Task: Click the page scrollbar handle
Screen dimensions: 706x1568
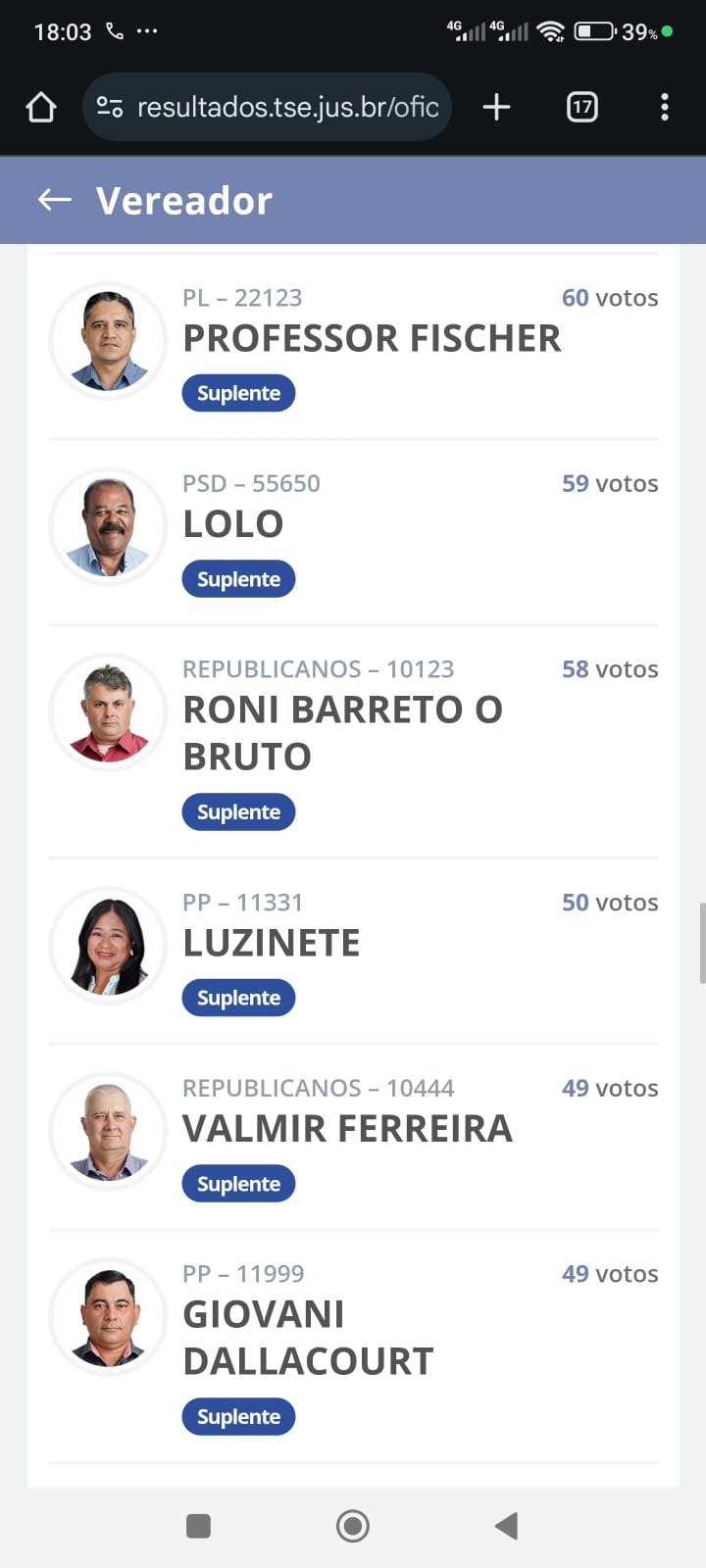Action: (x=702, y=943)
